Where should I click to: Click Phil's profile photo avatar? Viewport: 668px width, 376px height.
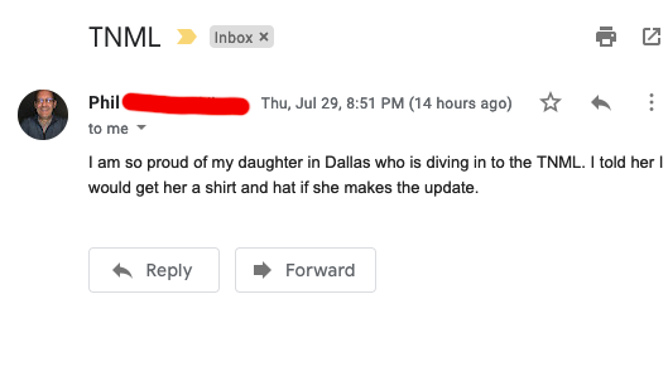(43, 115)
